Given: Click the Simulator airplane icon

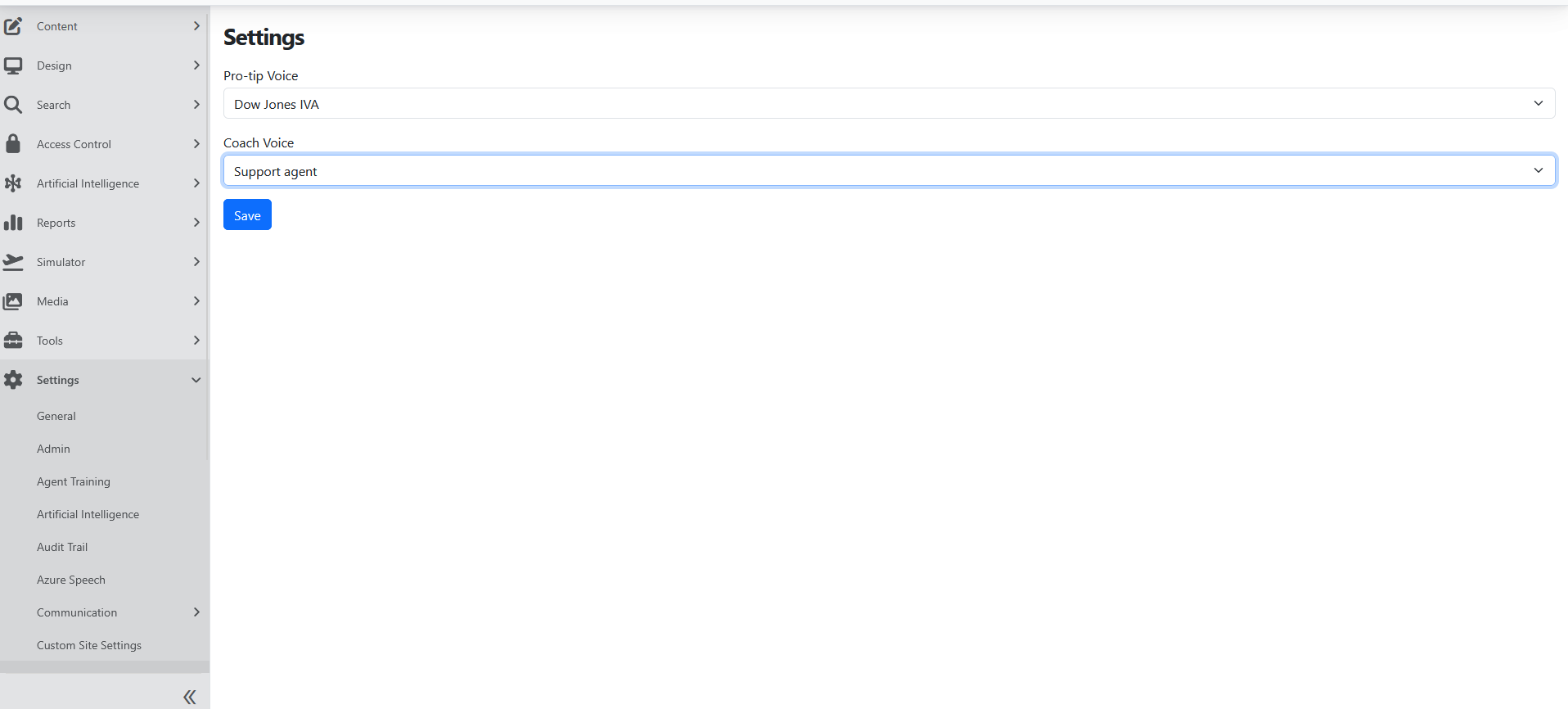Looking at the screenshot, I should click(13, 262).
